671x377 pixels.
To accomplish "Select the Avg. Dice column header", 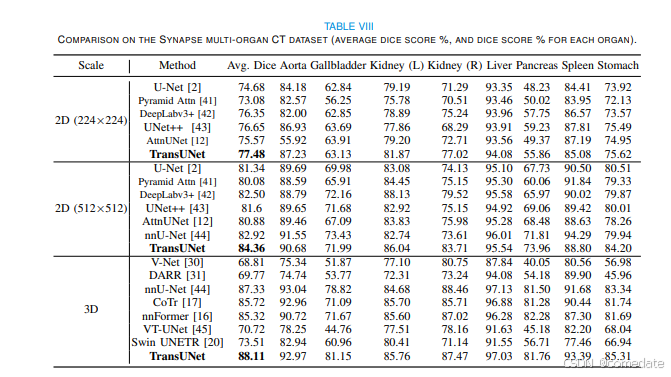I will [252, 65].
